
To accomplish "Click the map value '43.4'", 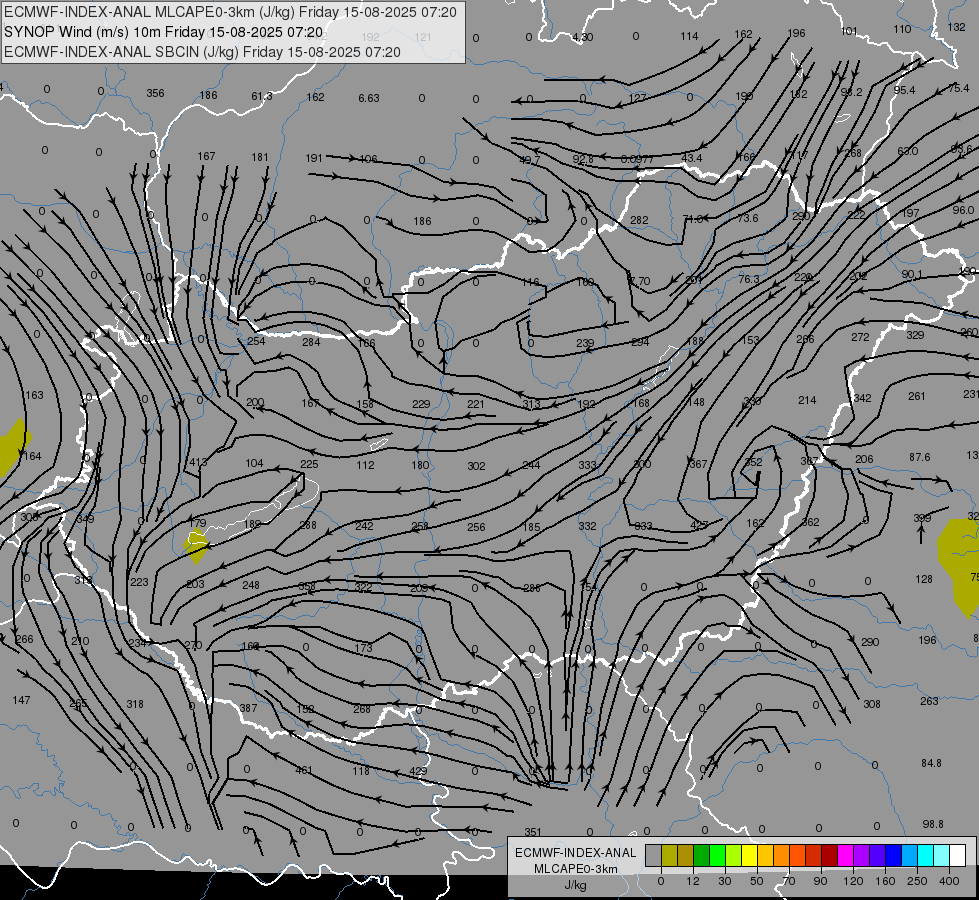I will (x=692, y=158).
